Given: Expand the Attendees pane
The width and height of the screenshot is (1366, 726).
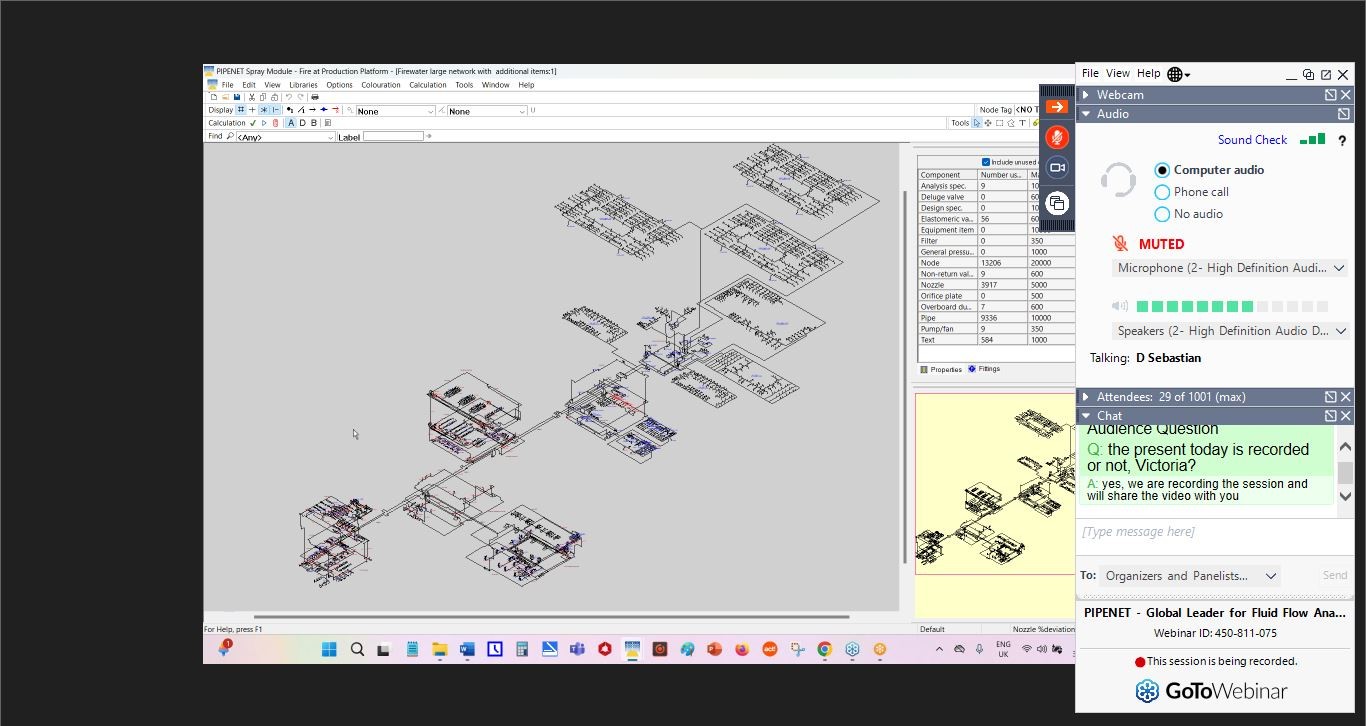Looking at the screenshot, I should click(x=1086, y=397).
